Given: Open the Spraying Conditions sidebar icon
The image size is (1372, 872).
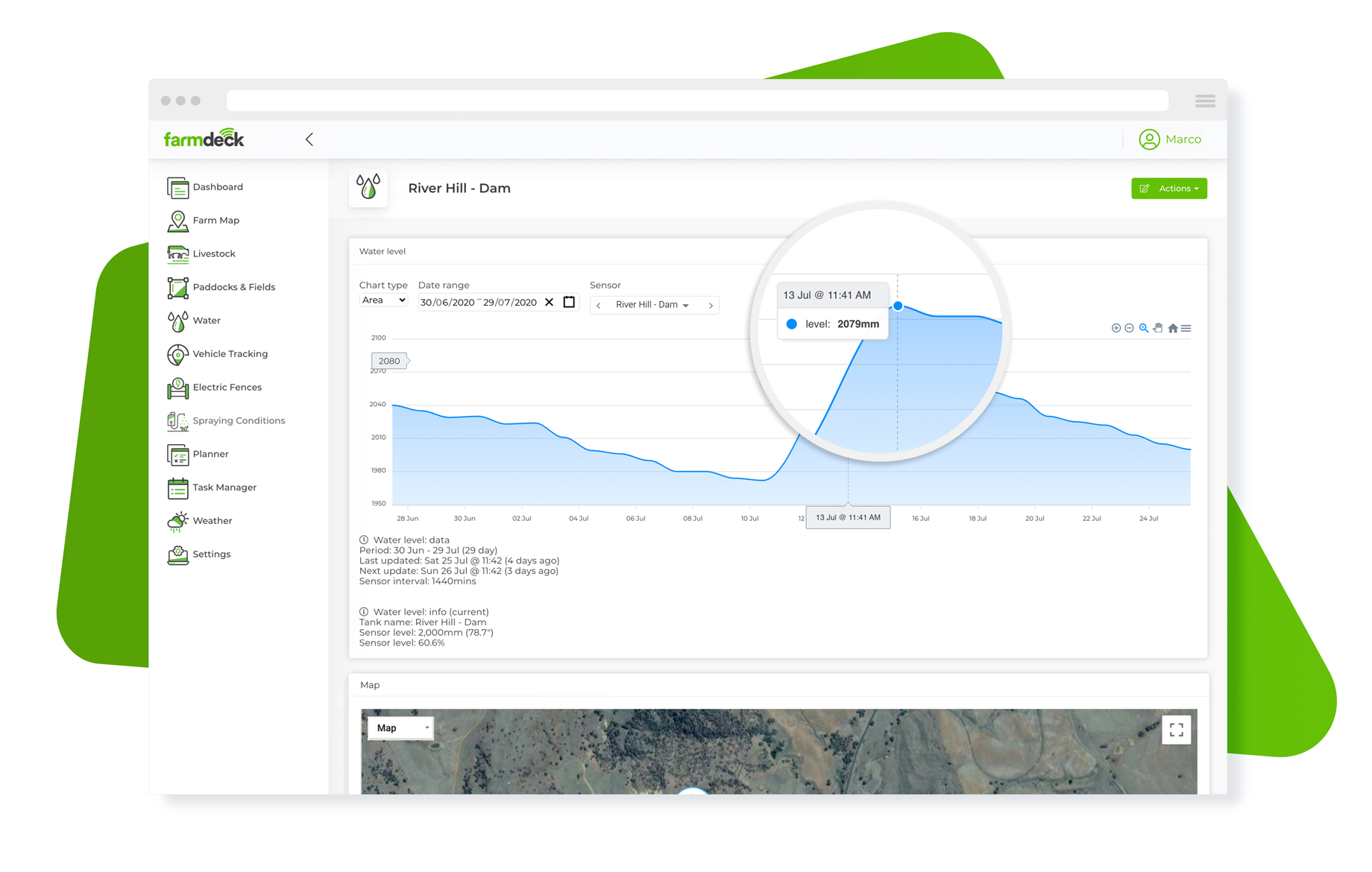Looking at the screenshot, I should (177, 420).
